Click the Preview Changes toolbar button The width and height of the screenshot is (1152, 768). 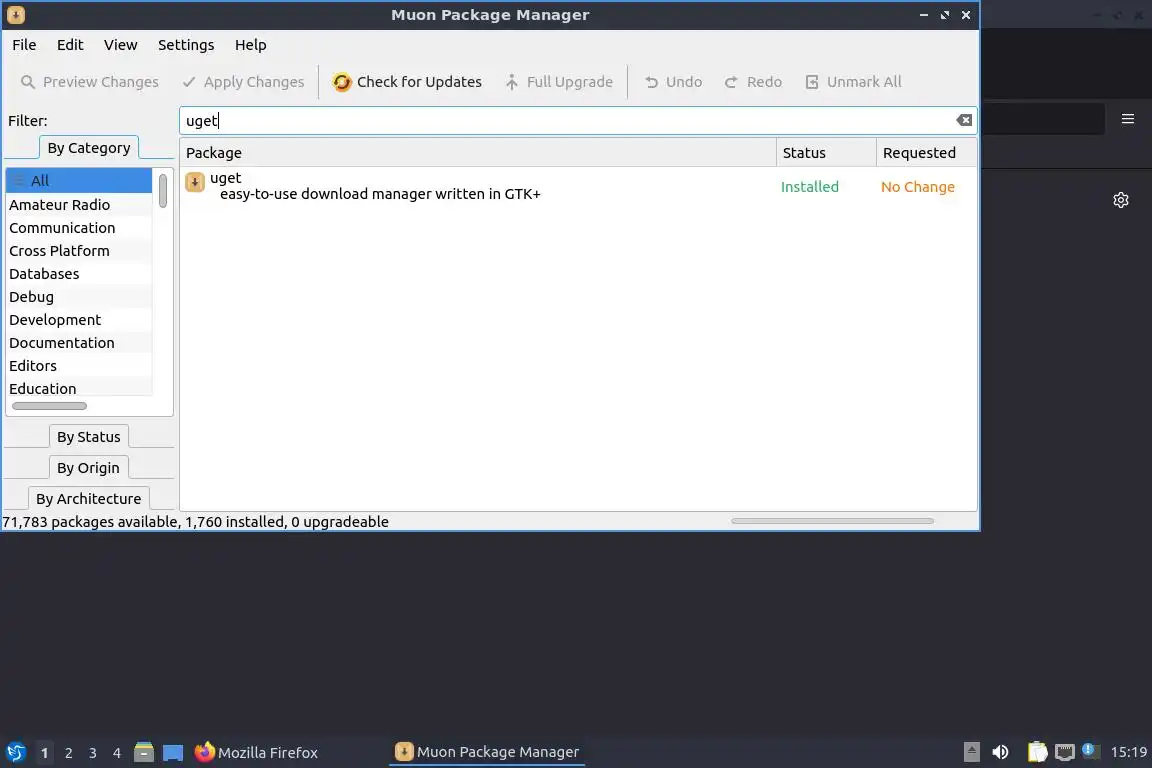coord(90,82)
